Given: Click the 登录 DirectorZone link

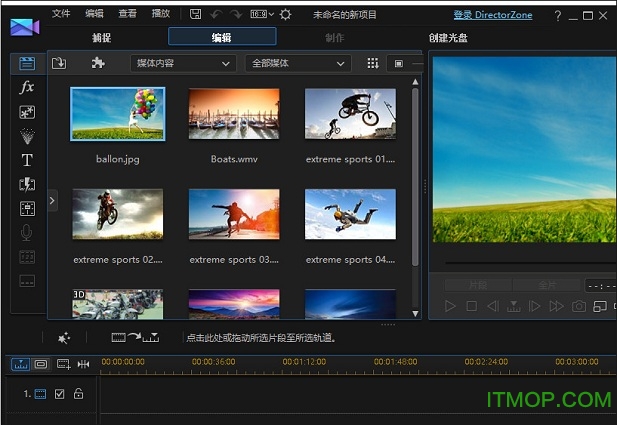Looking at the screenshot, I should coord(493,15).
